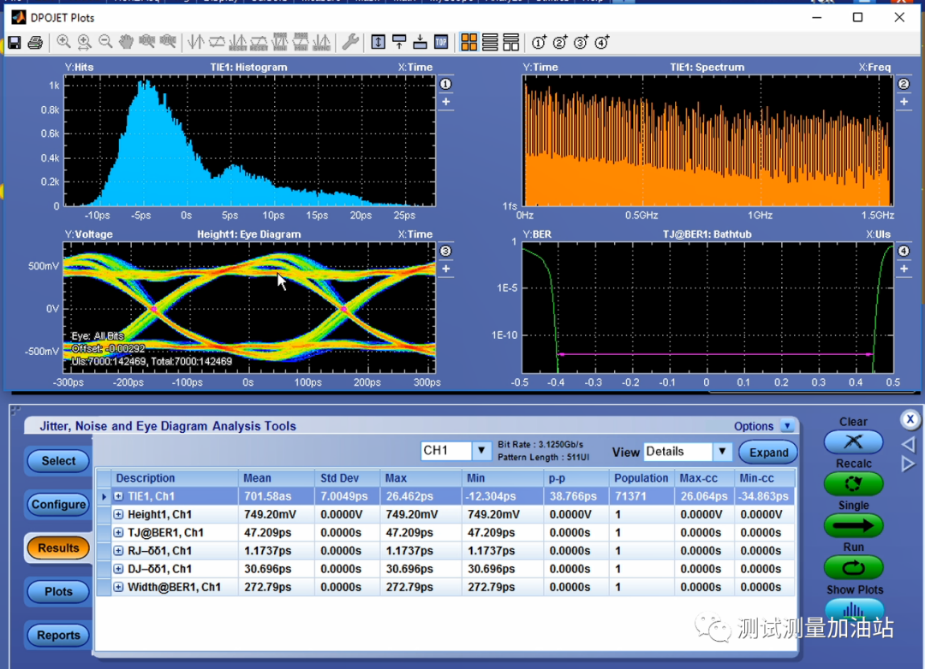Switch to the Configure tab
The height and width of the screenshot is (669, 925).
pos(58,504)
